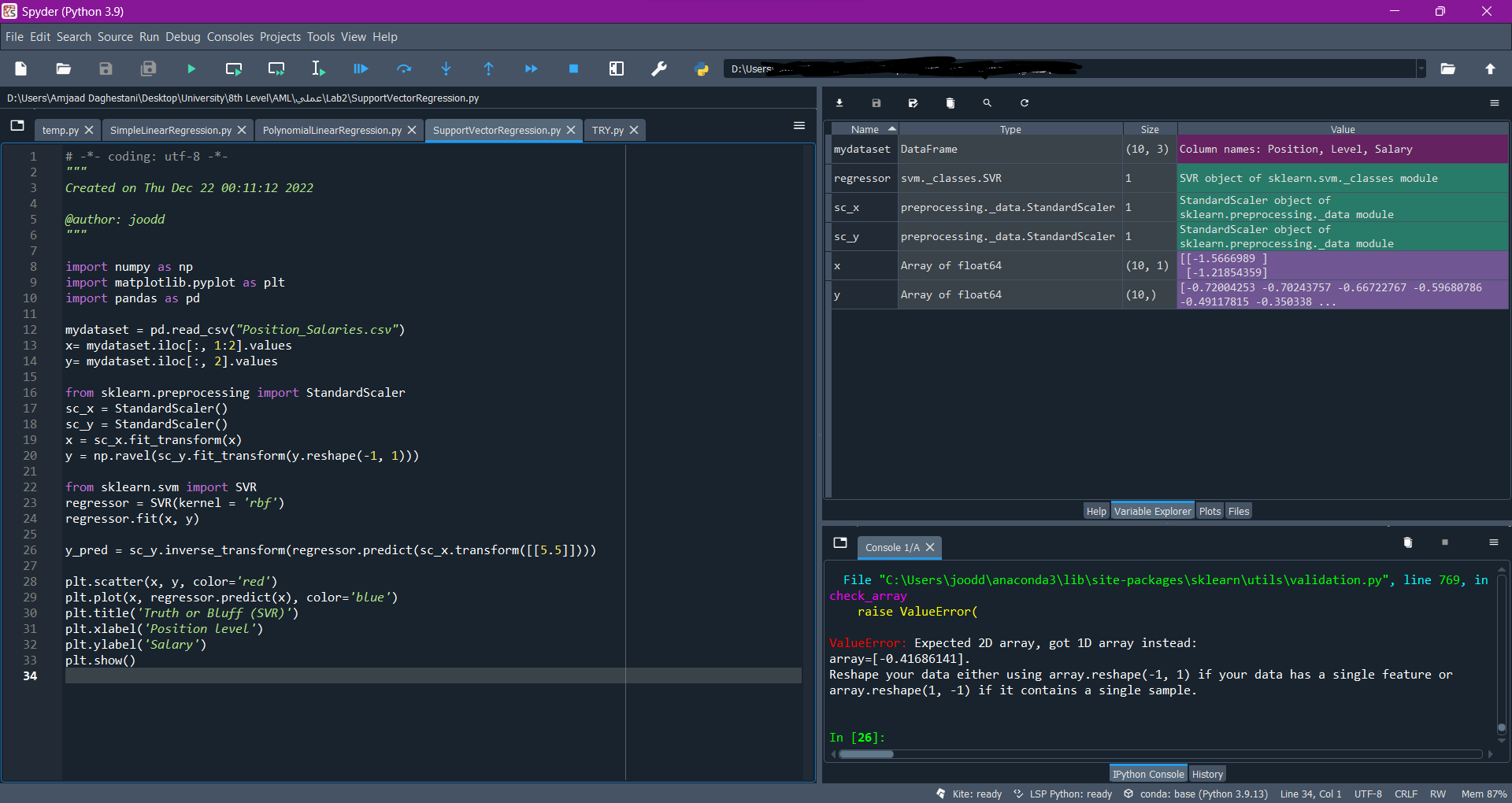Search variables with the magnifier icon
The height and width of the screenshot is (803, 1512).
(987, 103)
